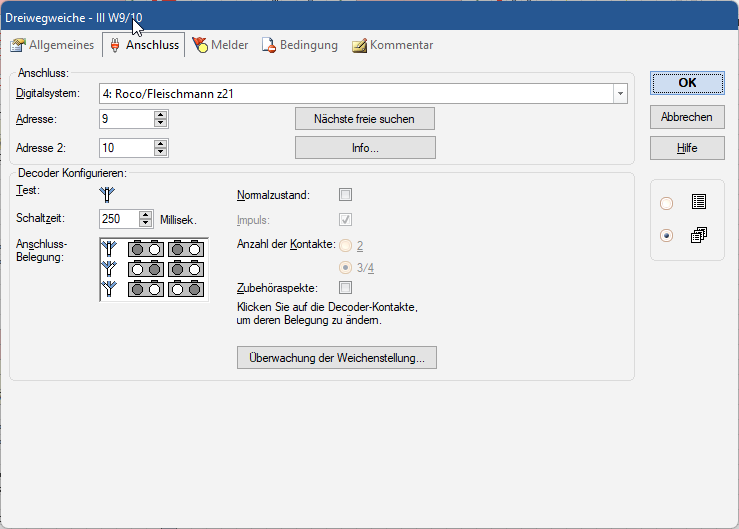This screenshot has height=529, width=739.
Task: Click the stacked pages icon
Action: pyautogui.click(x=698, y=236)
